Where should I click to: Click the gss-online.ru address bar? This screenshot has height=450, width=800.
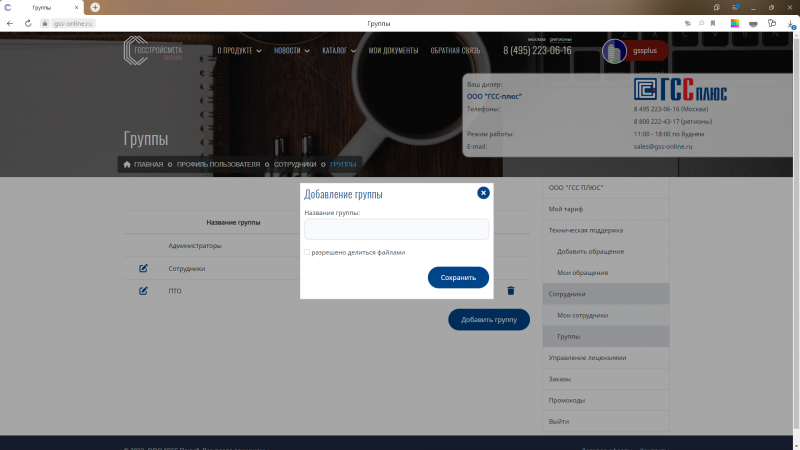pos(73,23)
